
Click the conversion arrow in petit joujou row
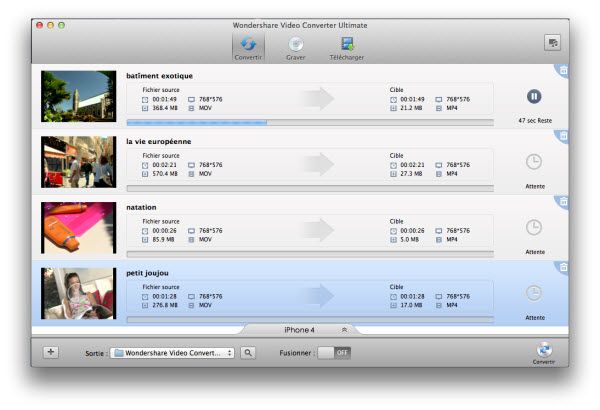[x=319, y=296]
